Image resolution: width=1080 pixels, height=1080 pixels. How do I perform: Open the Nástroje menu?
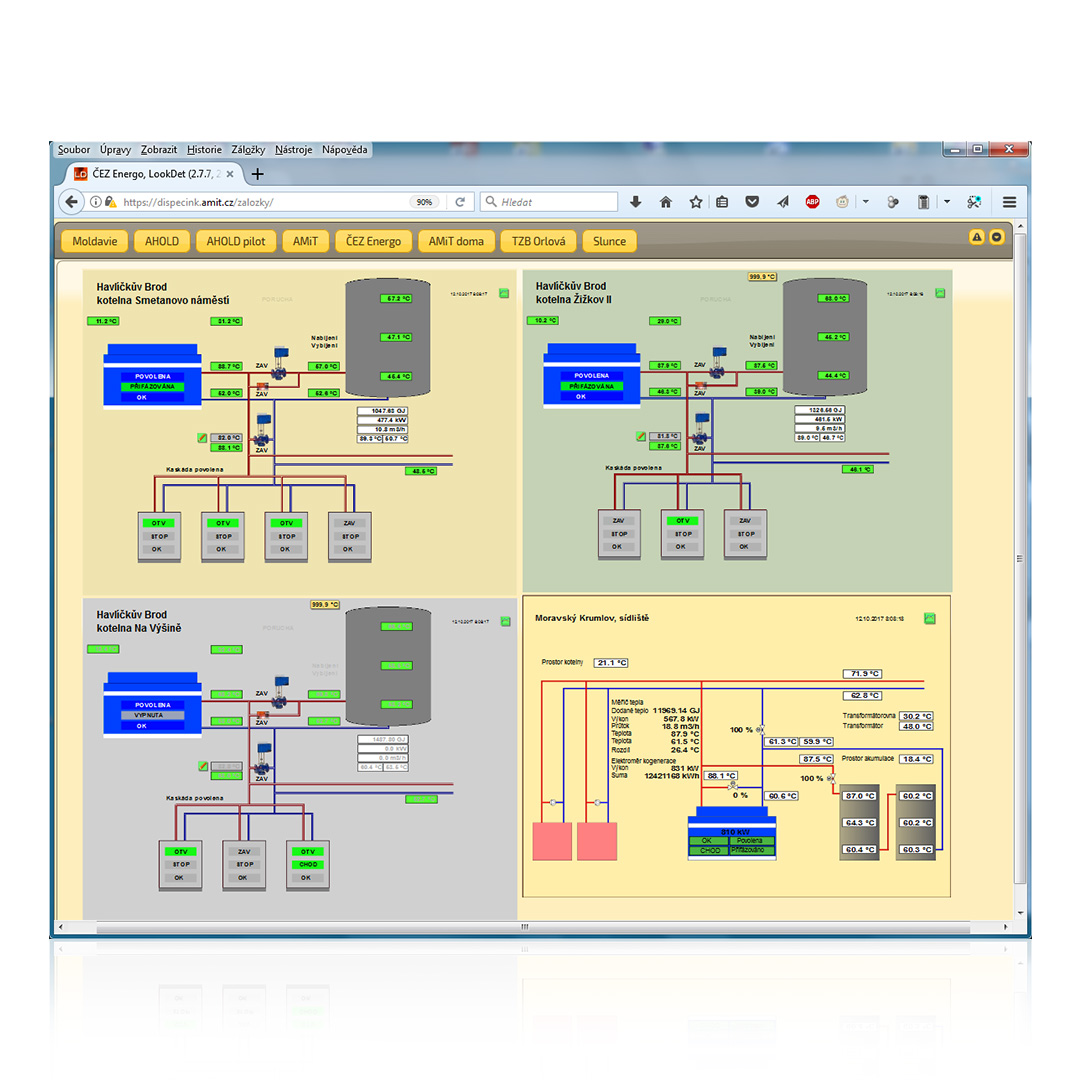(294, 150)
